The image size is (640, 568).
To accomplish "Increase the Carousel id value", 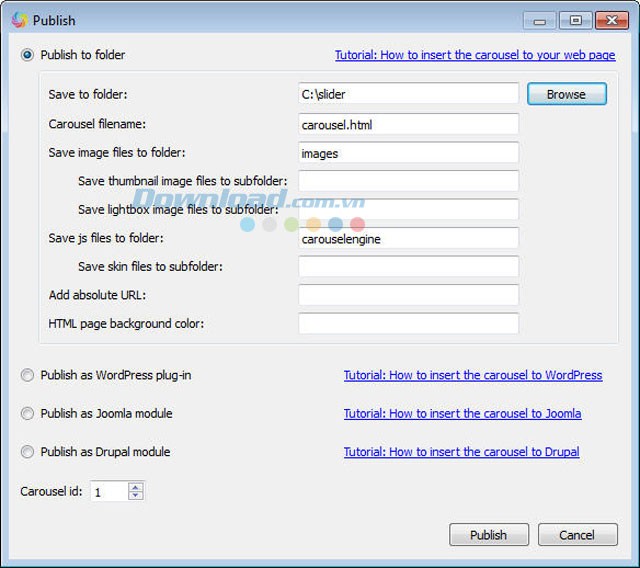I will [136, 487].
